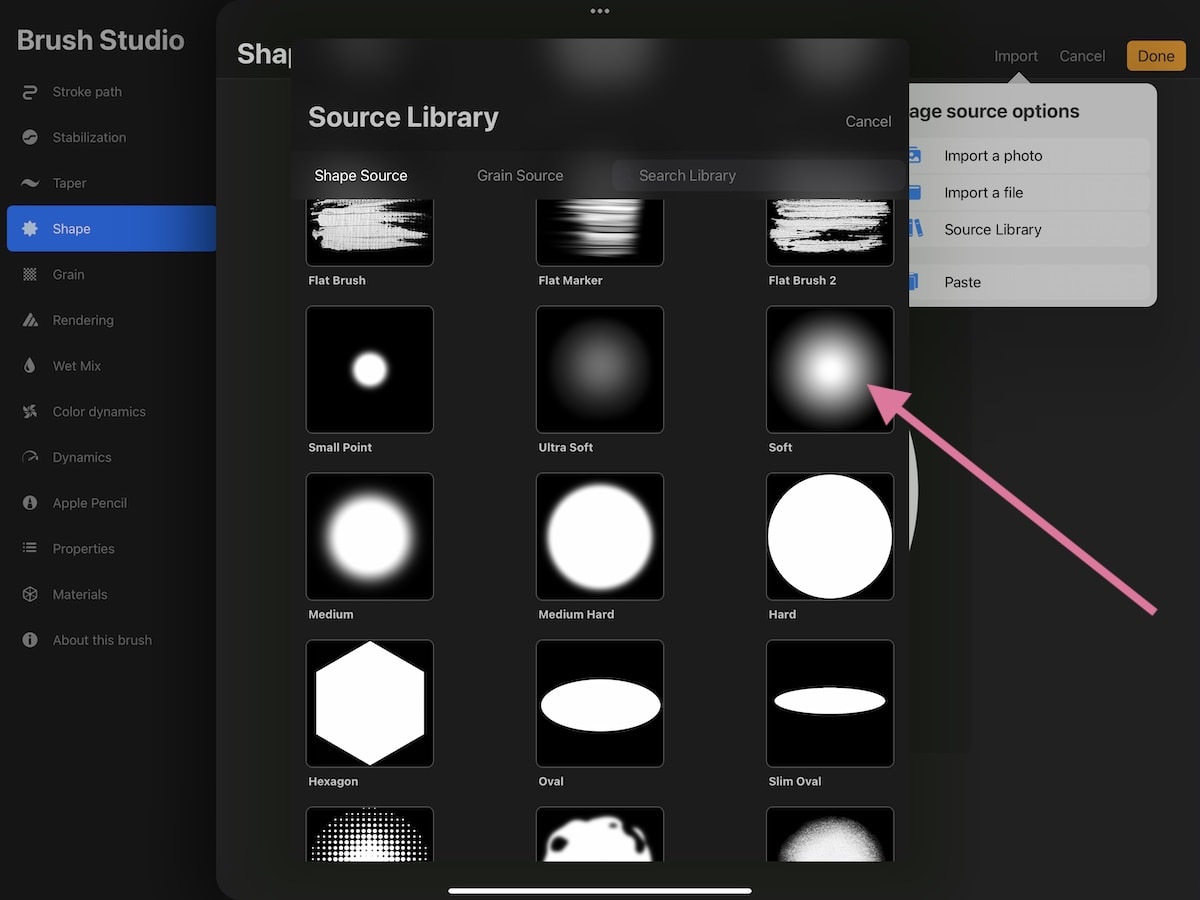Open the three-dot multitasking menu
Screen dimensions: 1200x900
coord(600,11)
